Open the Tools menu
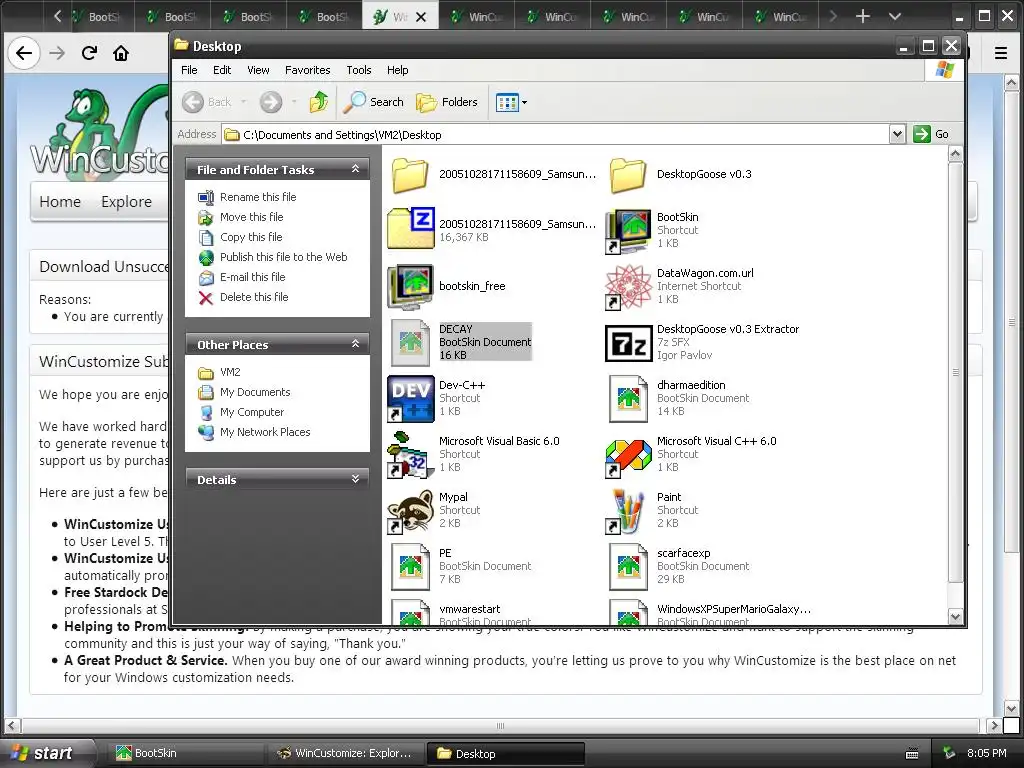 click(359, 70)
